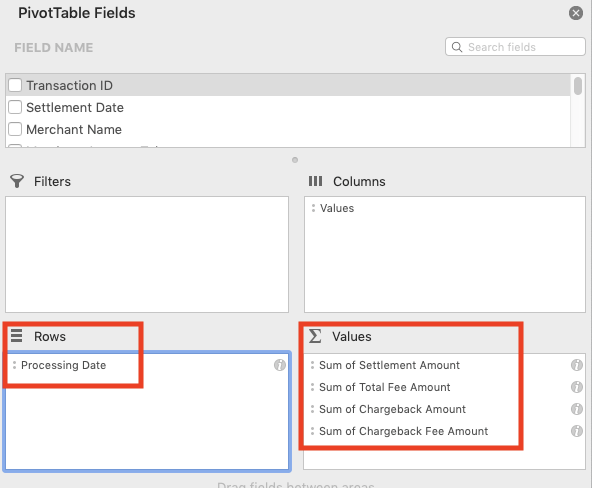
Task: Click the field list scrollbar thumb
Action: click(x=578, y=86)
